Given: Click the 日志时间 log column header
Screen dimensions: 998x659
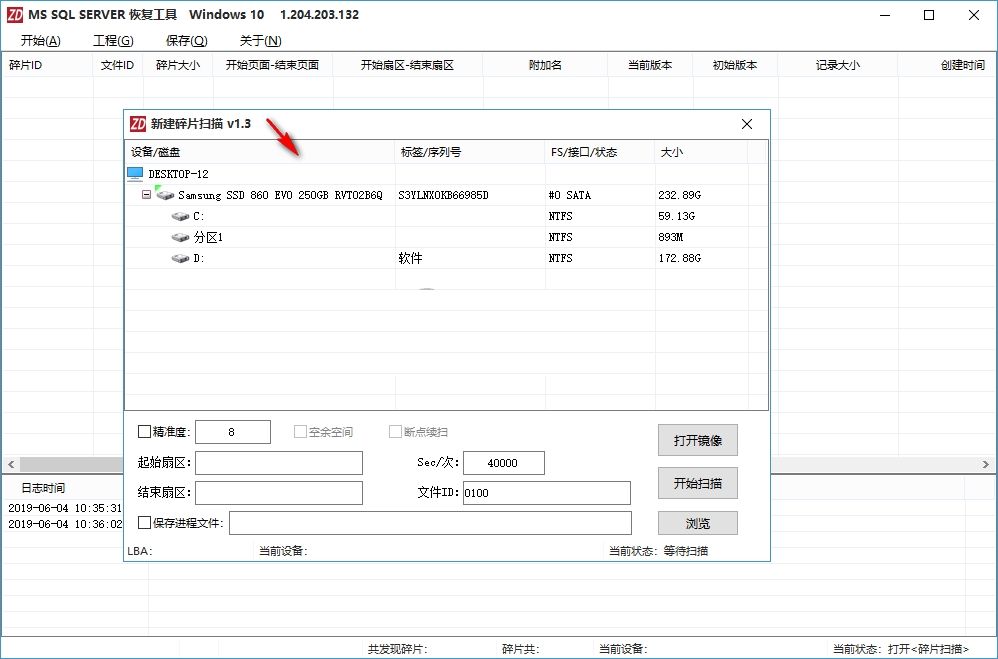Looking at the screenshot, I should [43, 488].
